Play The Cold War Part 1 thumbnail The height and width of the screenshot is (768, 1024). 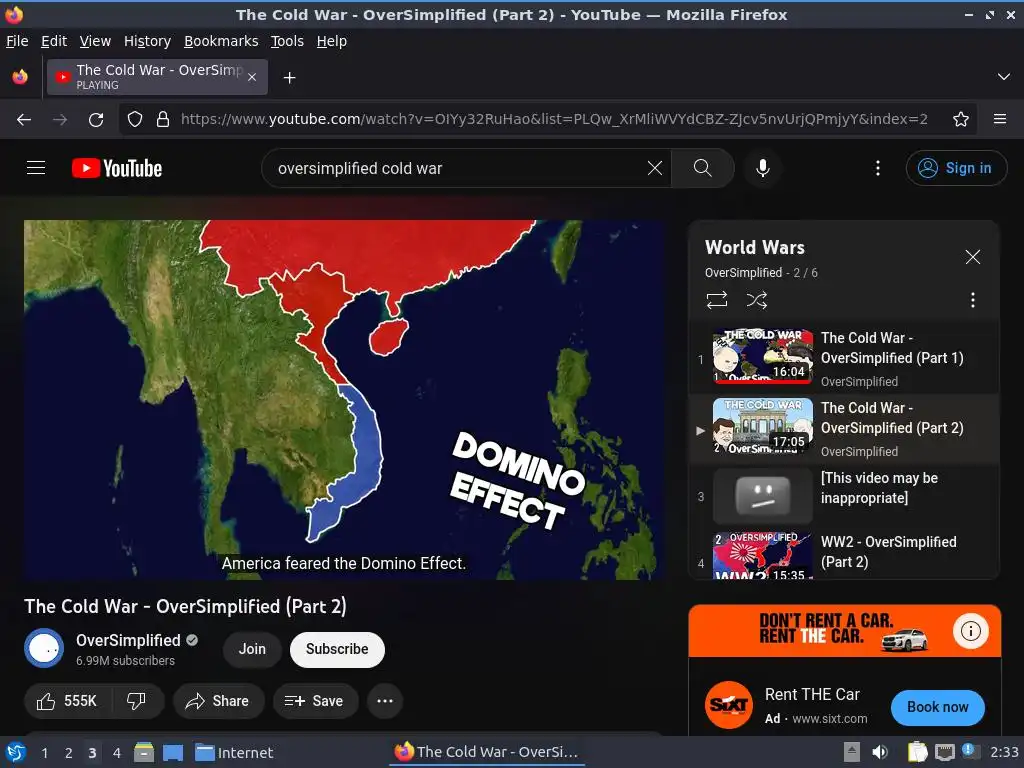763,356
